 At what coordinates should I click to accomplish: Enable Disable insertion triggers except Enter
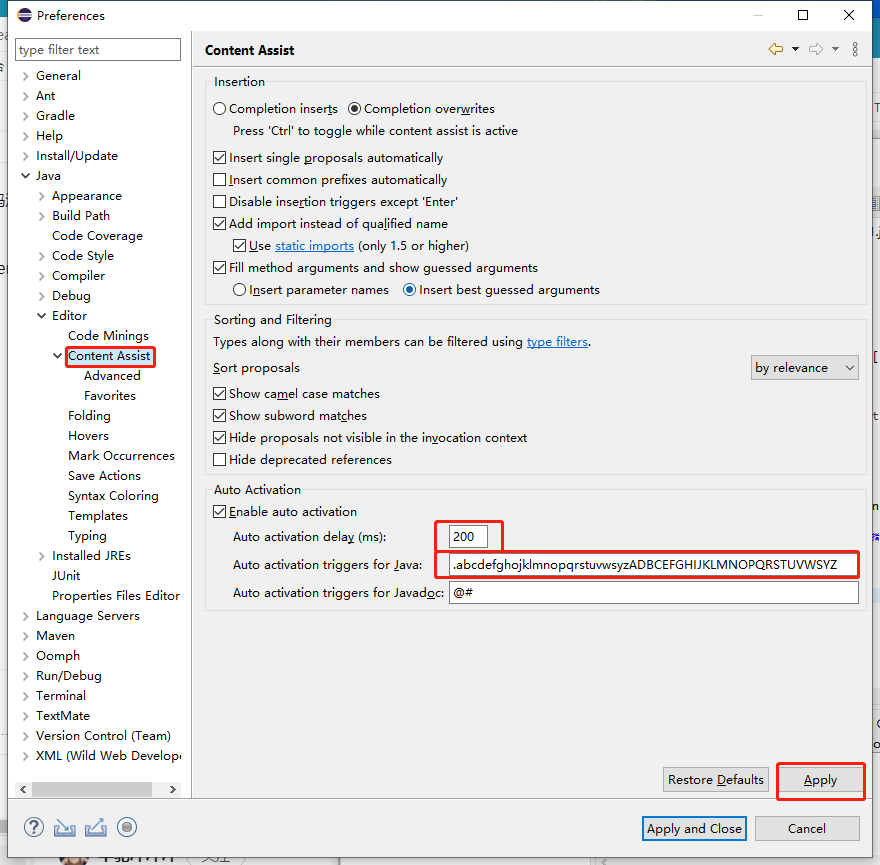[219, 202]
